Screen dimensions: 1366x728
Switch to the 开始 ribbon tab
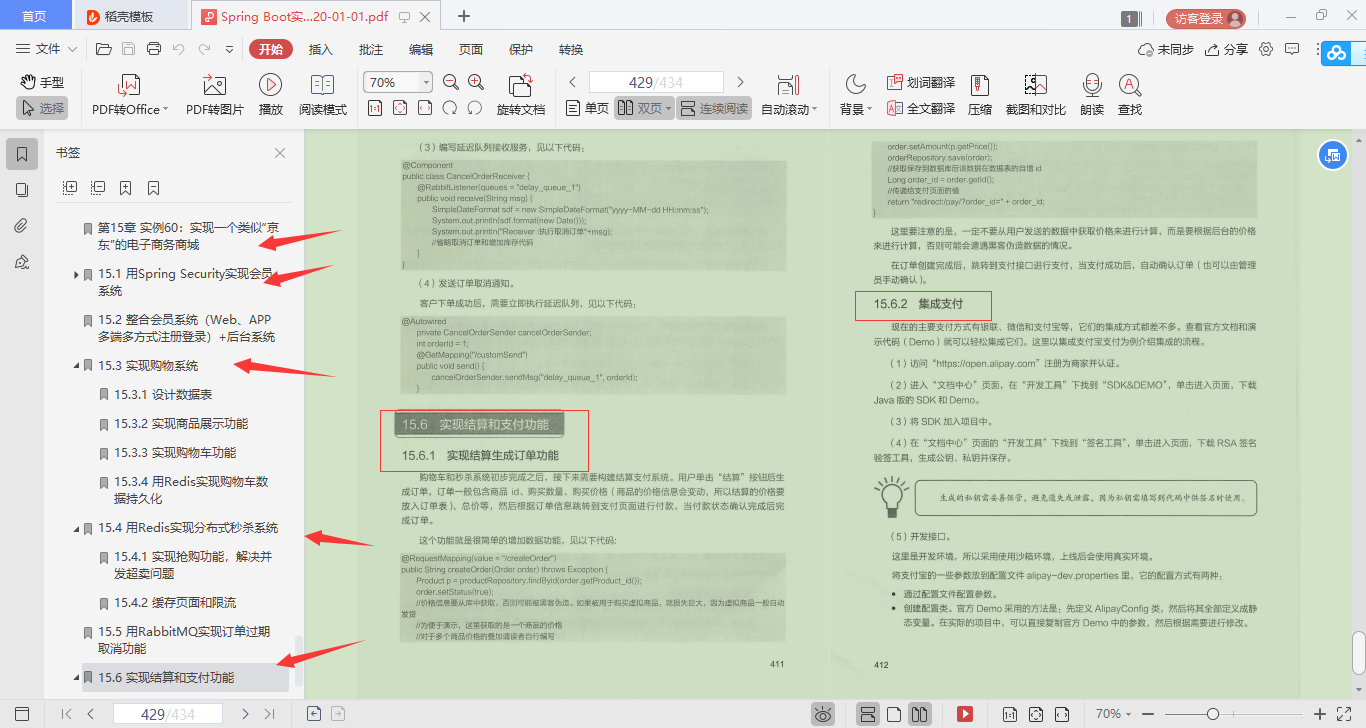click(x=270, y=49)
